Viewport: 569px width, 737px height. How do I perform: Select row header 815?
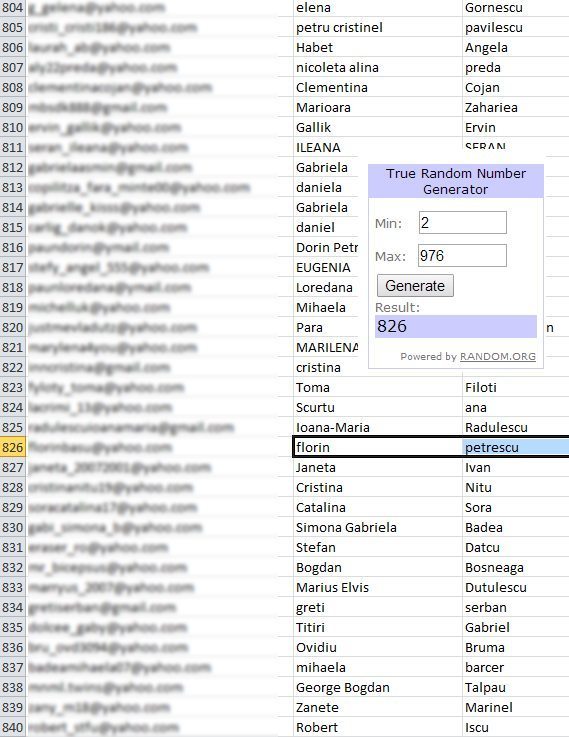coord(13,227)
